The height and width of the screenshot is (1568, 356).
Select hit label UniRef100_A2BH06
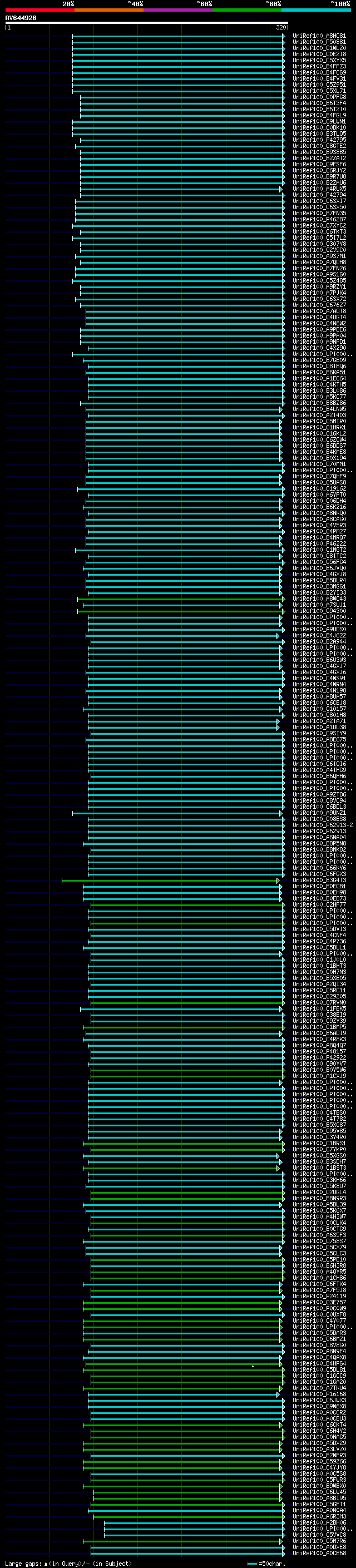[x=319, y=1522]
